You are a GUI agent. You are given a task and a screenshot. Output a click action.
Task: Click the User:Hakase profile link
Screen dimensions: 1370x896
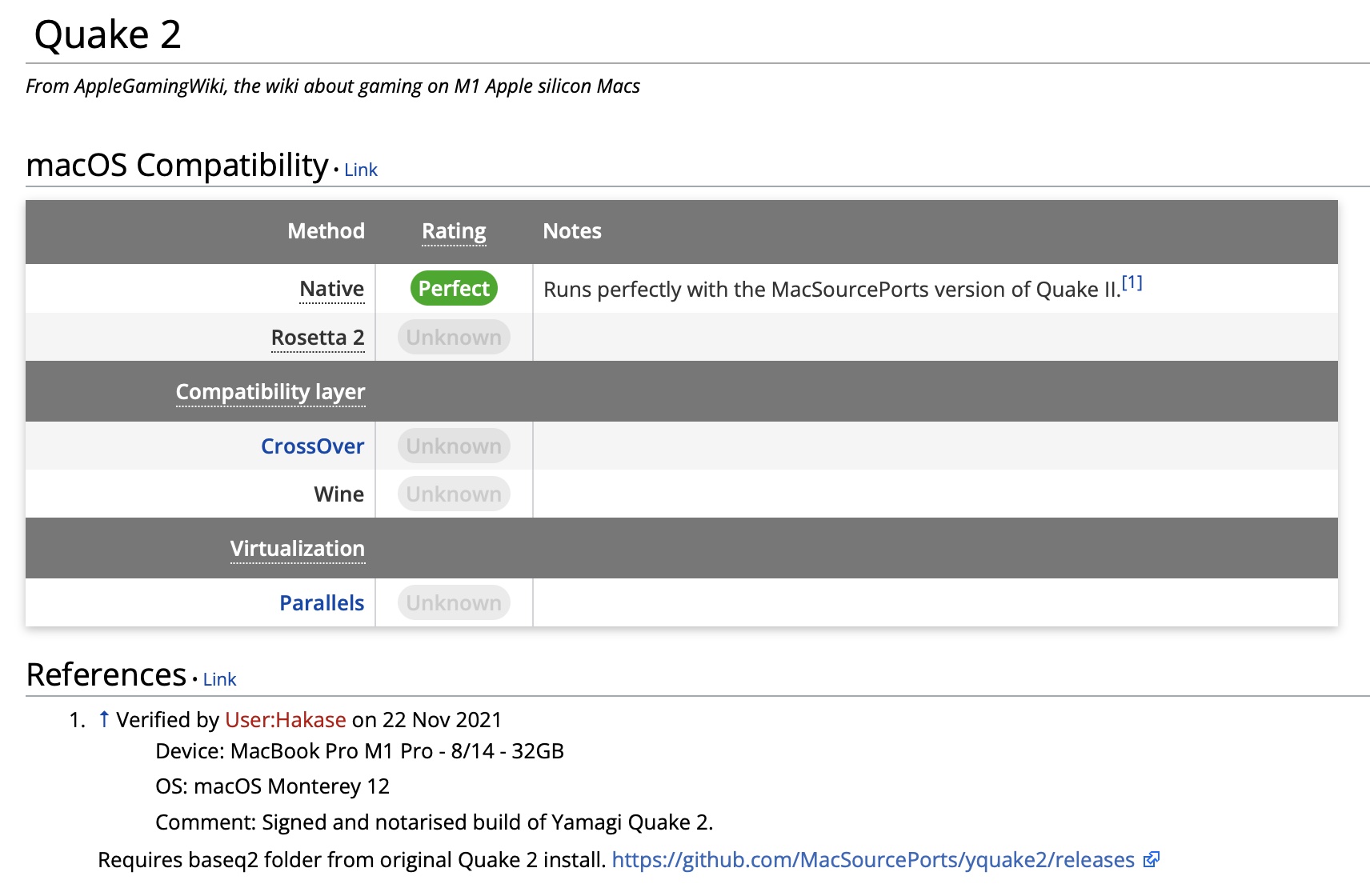pos(286,720)
